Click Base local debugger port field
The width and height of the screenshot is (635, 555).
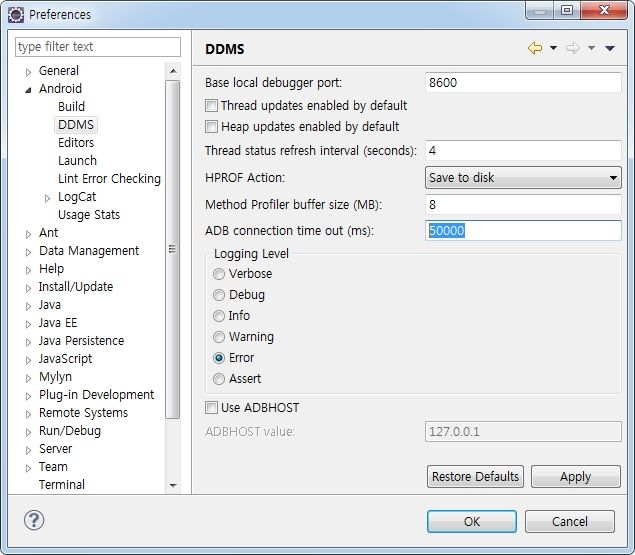(523, 83)
